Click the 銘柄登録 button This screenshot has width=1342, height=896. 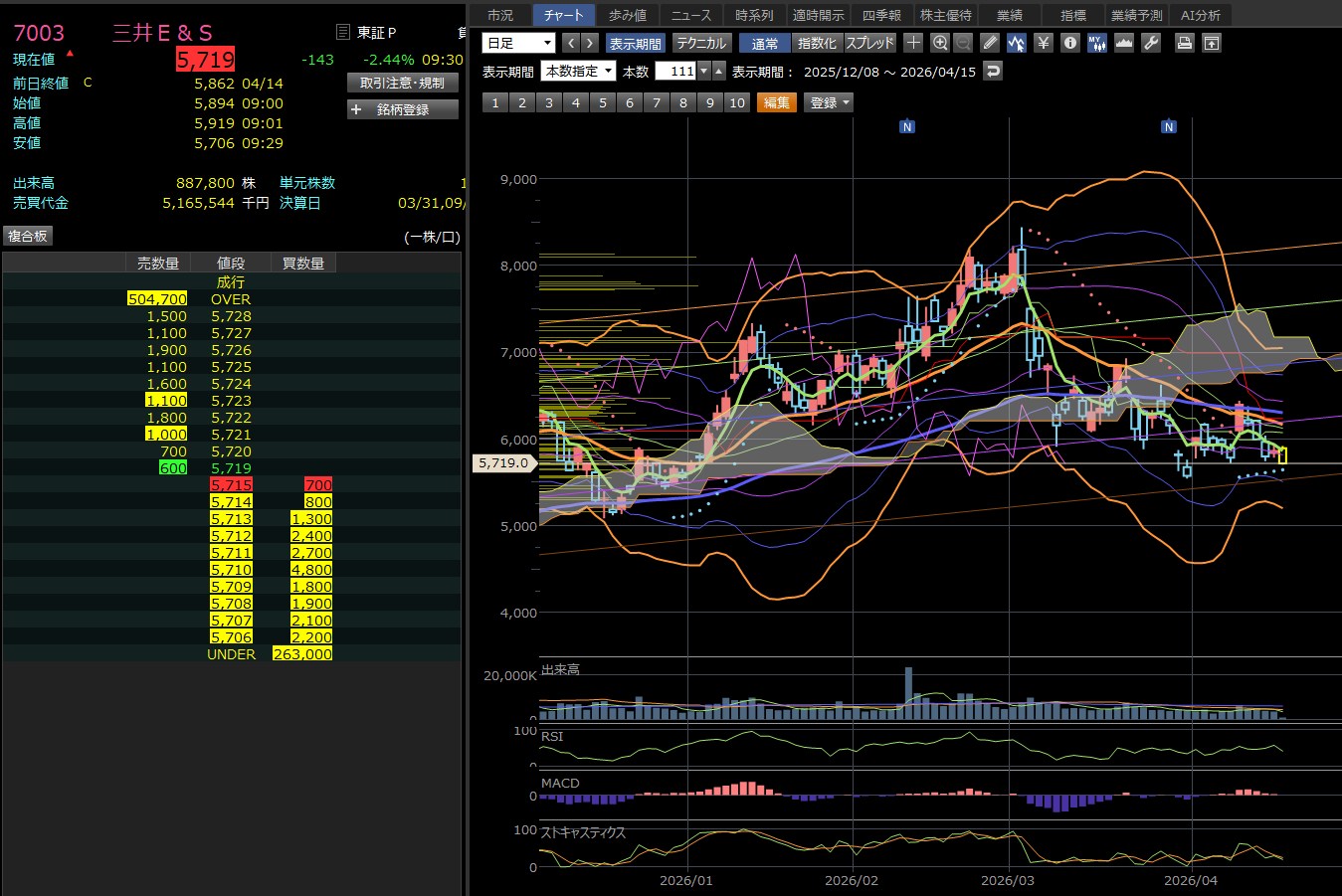click(403, 109)
